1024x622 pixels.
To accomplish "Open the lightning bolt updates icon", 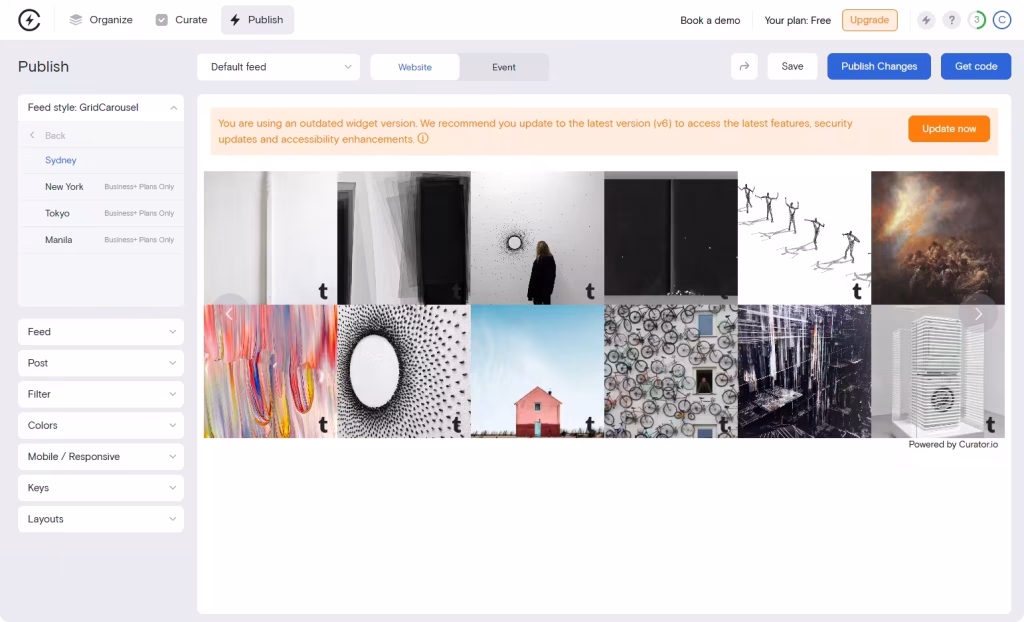I will tap(925, 20).
